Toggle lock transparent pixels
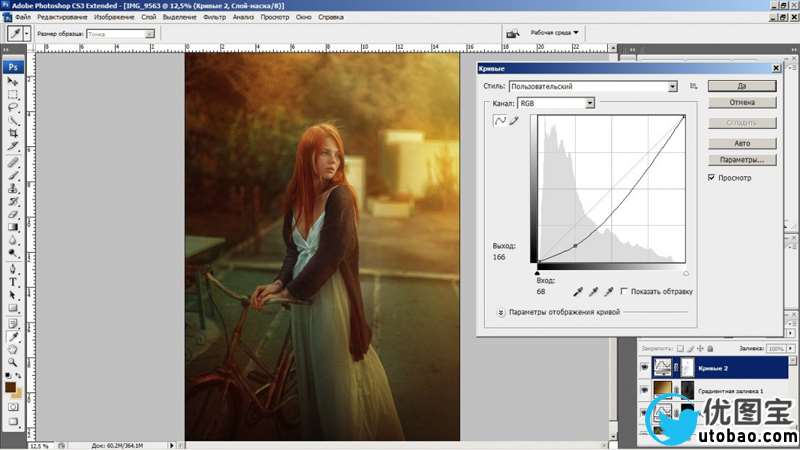The height and width of the screenshot is (450, 800). point(680,348)
